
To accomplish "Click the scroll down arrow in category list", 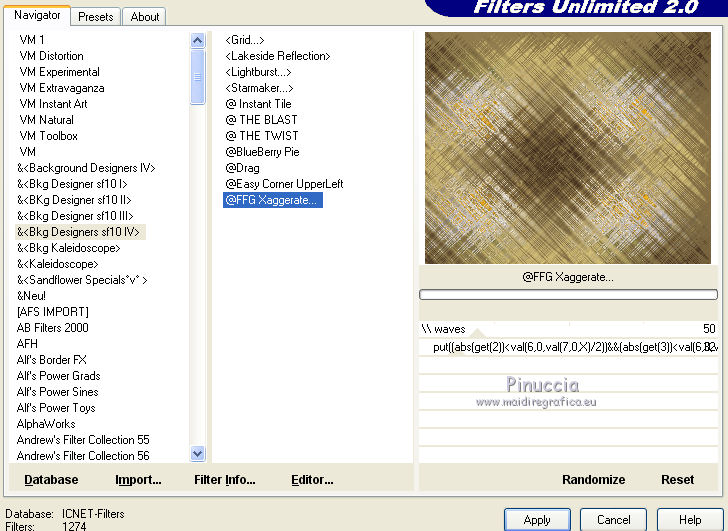I will [x=197, y=453].
